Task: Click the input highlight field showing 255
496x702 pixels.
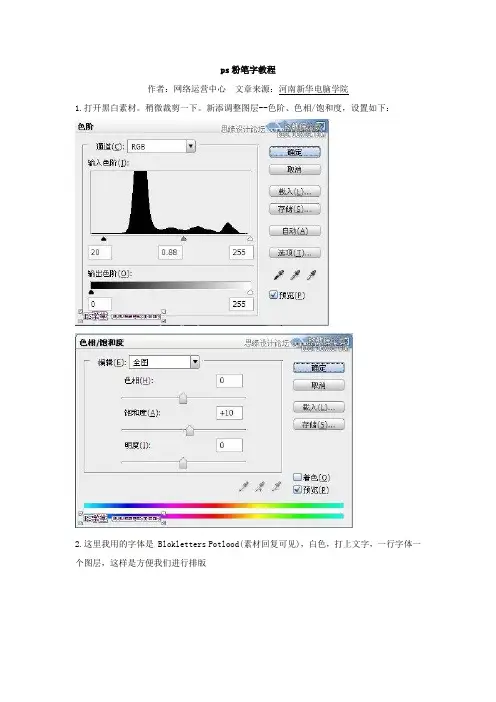Action: (x=241, y=253)
